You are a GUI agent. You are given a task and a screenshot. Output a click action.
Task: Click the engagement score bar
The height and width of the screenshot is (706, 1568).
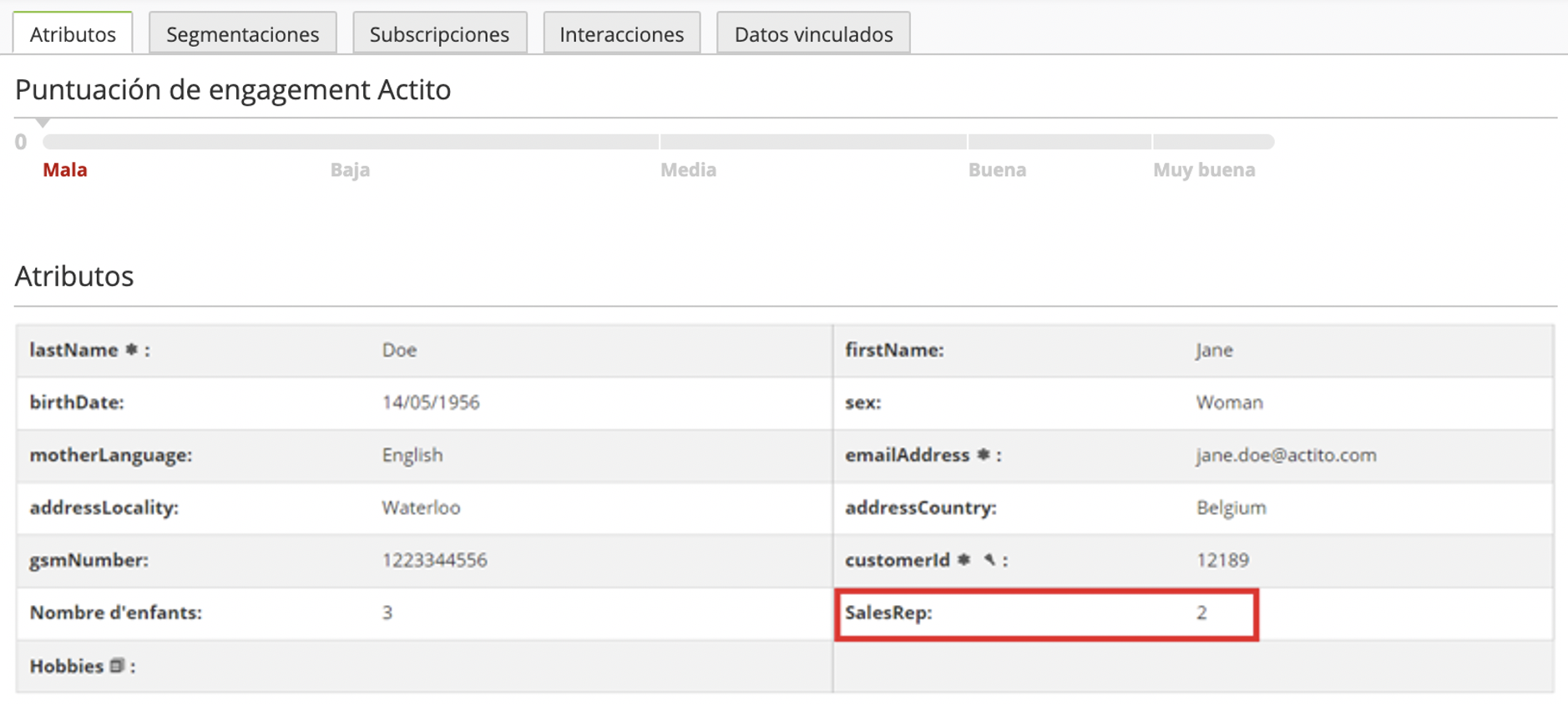tap(659, 142)
